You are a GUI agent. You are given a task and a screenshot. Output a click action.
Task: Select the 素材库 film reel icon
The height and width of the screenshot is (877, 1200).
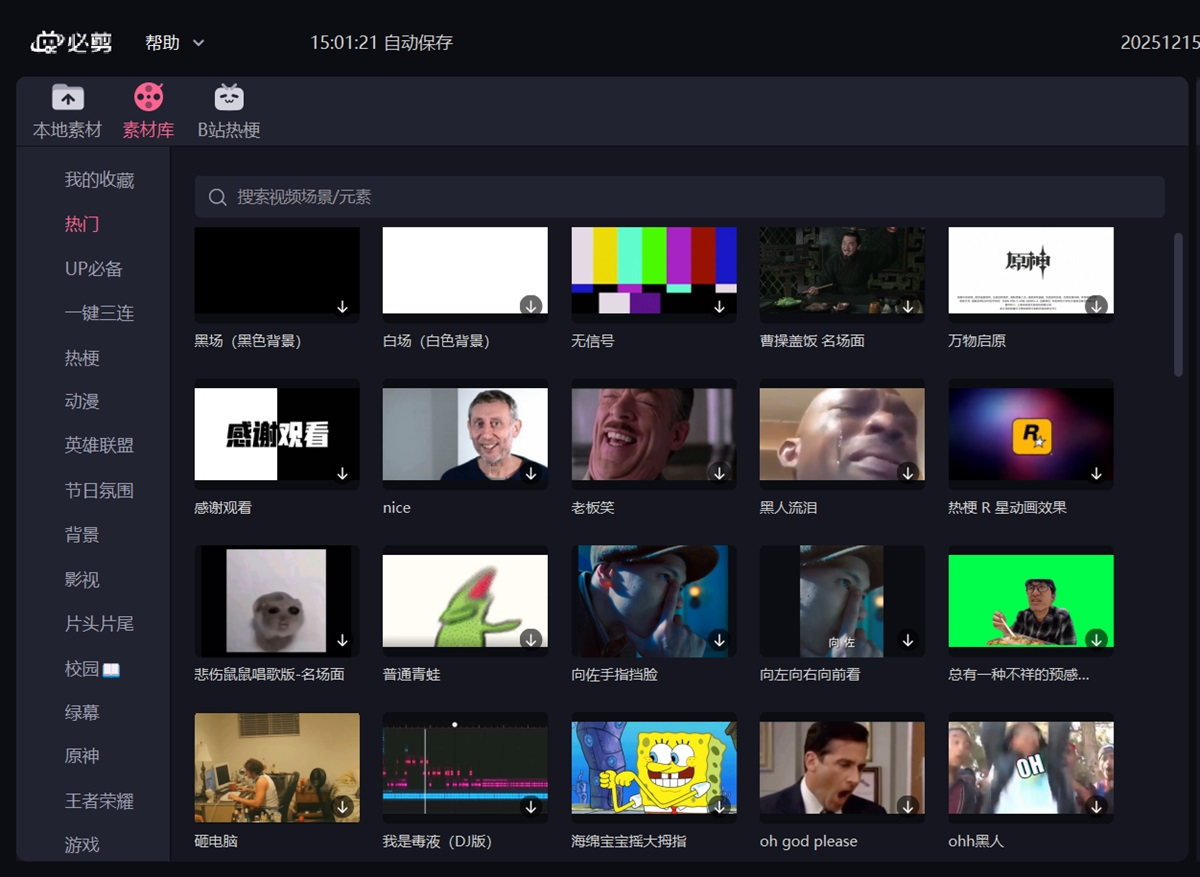148,98
